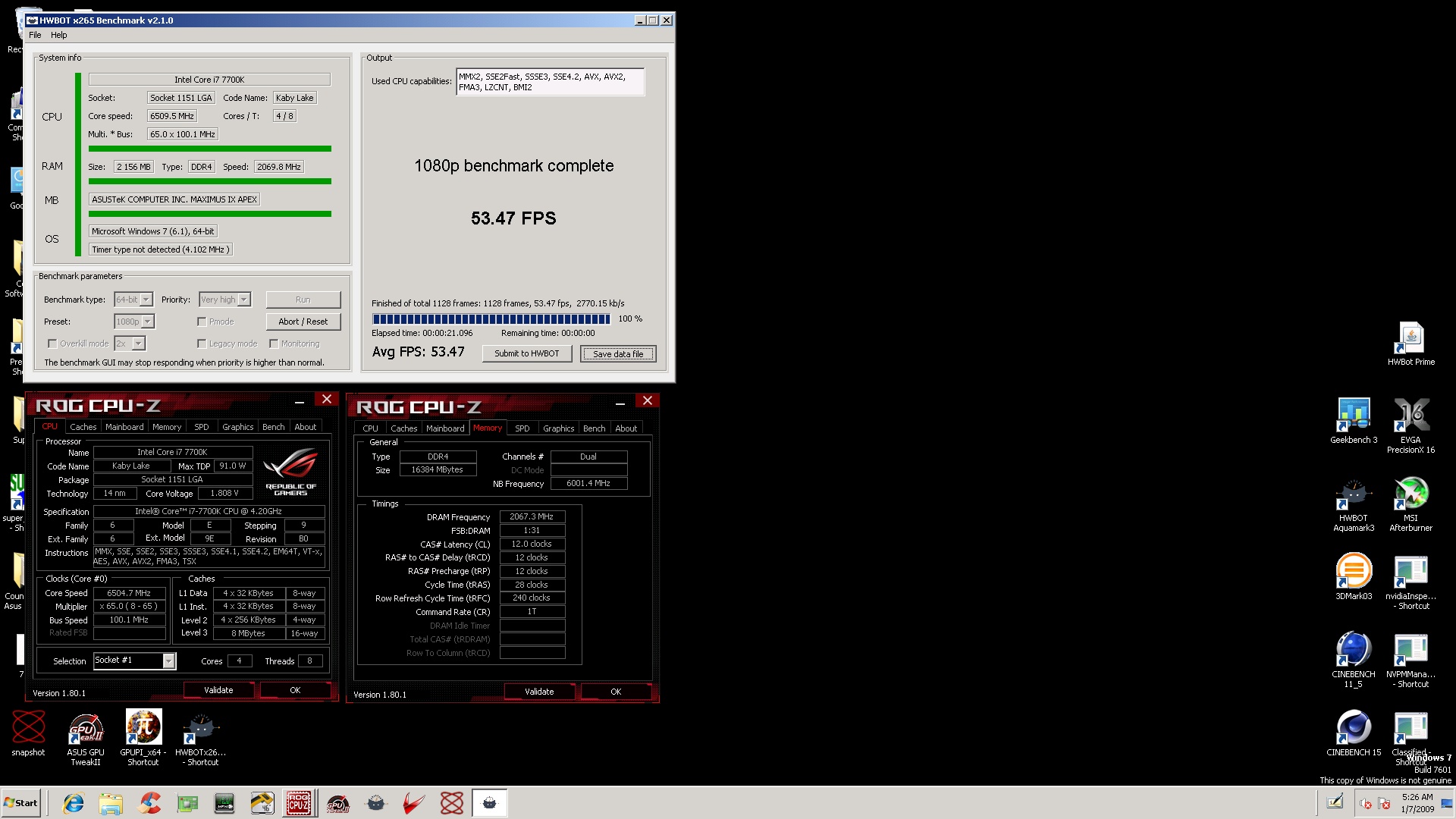Open the Preset 1080p dropdown

(x=134, y=322)
